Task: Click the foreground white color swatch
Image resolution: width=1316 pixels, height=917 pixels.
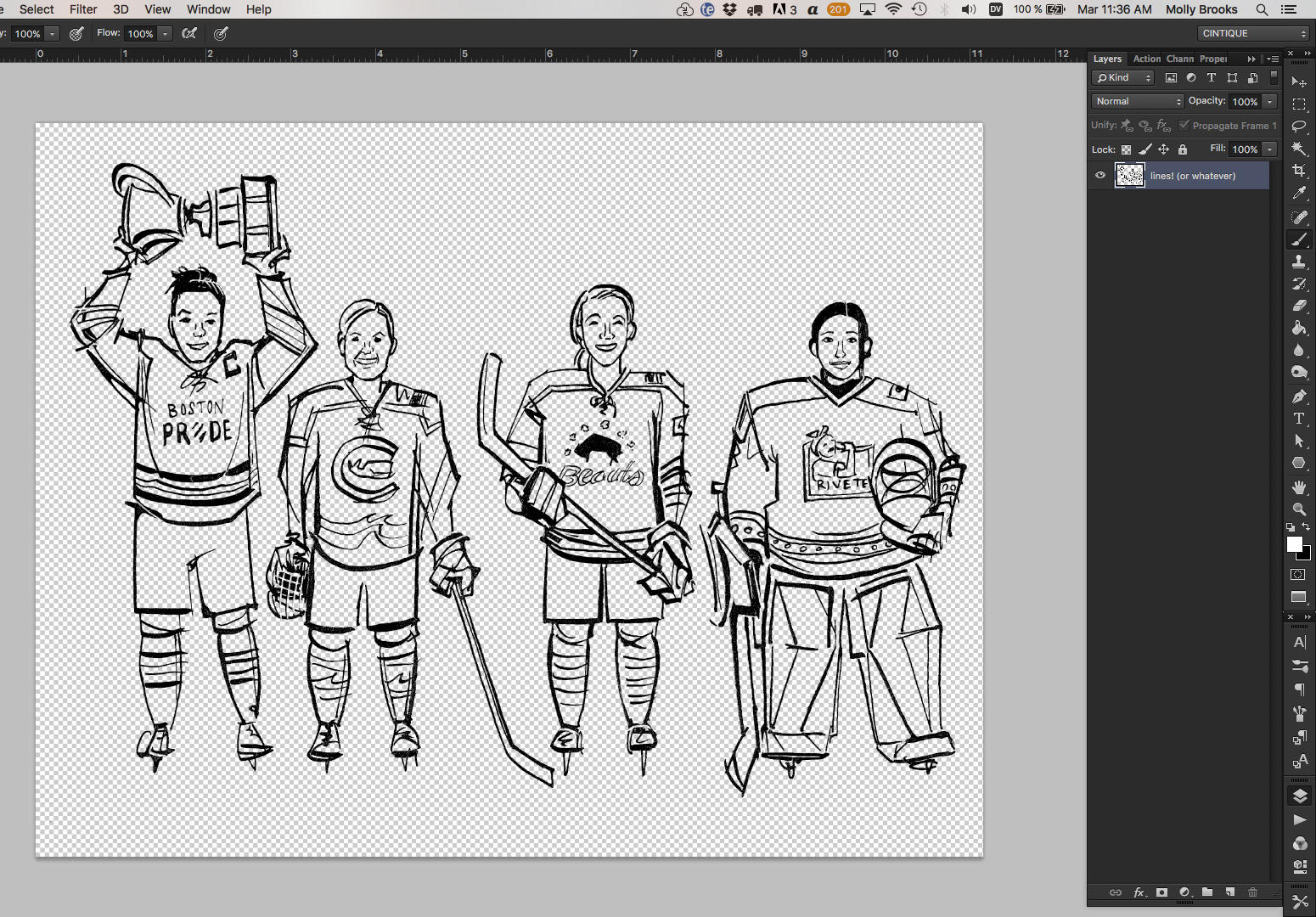Action: (1294, 544)
